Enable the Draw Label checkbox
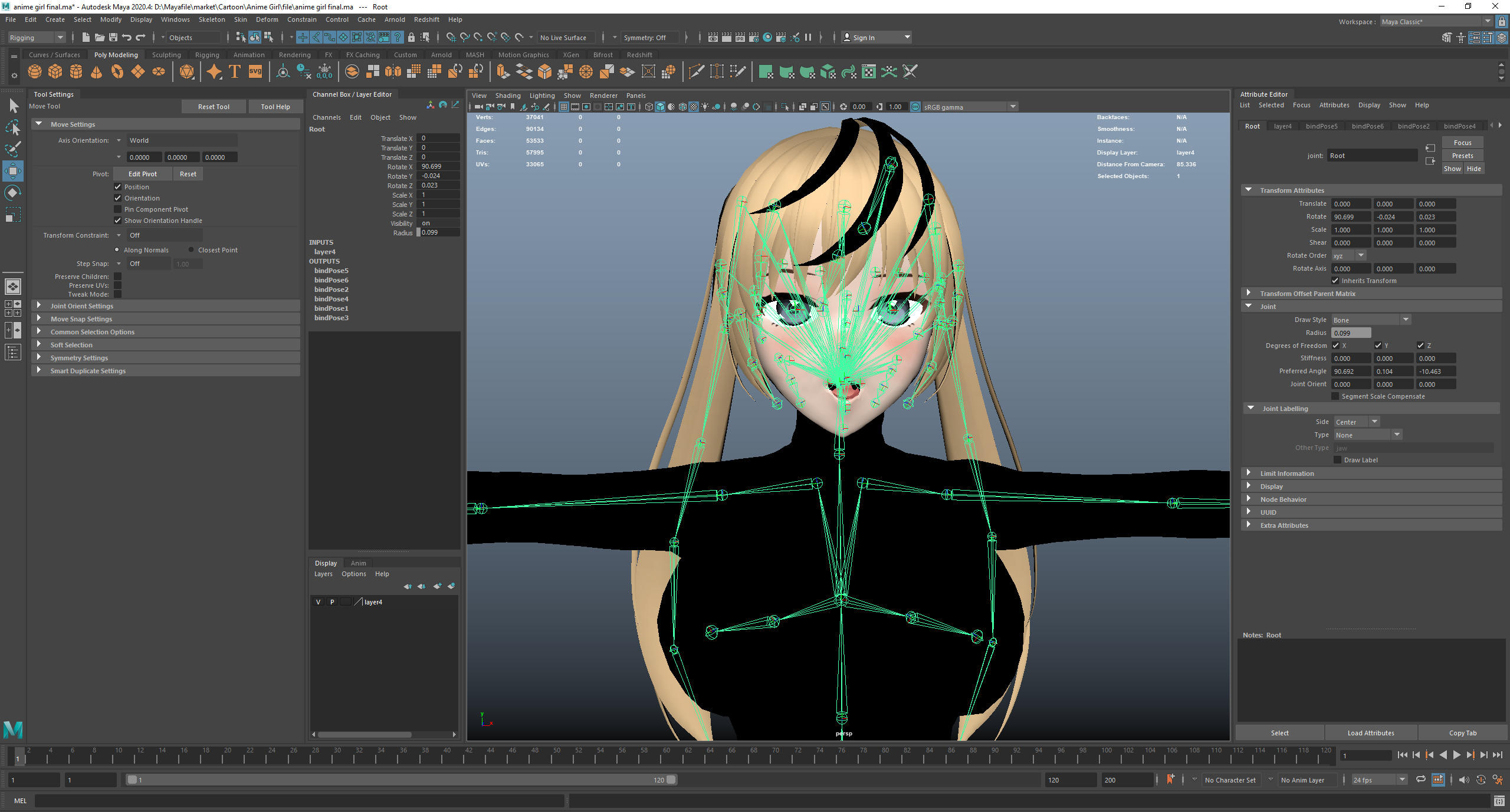The image size is (1510, 812). click(x=1338, y=460)
